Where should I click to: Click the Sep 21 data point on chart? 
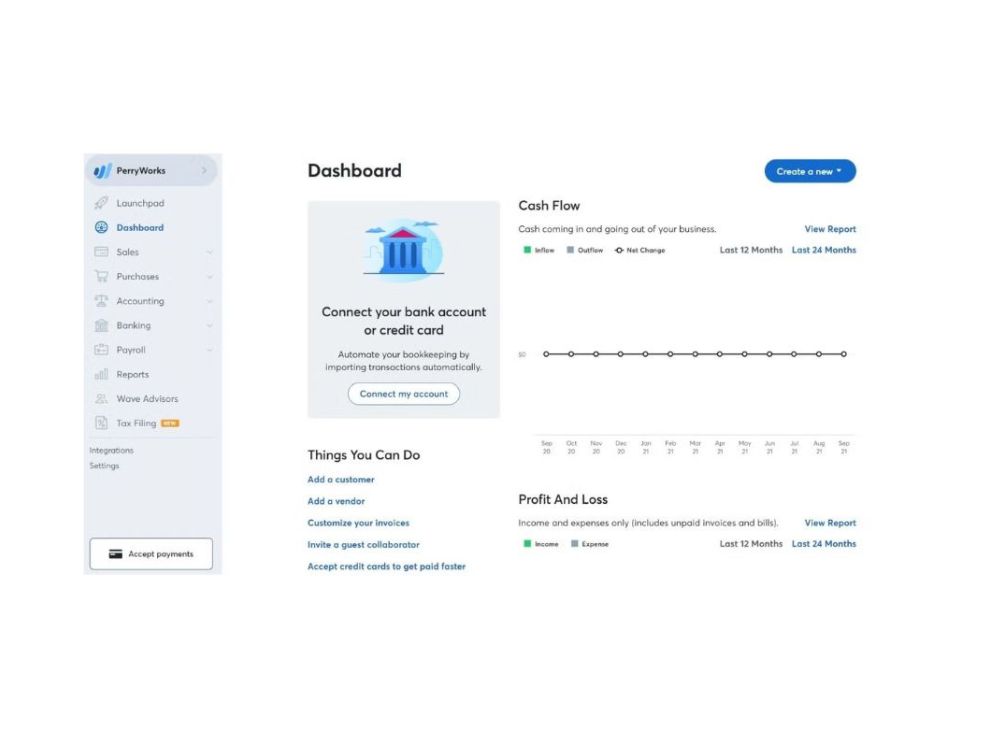click(844, 354)
